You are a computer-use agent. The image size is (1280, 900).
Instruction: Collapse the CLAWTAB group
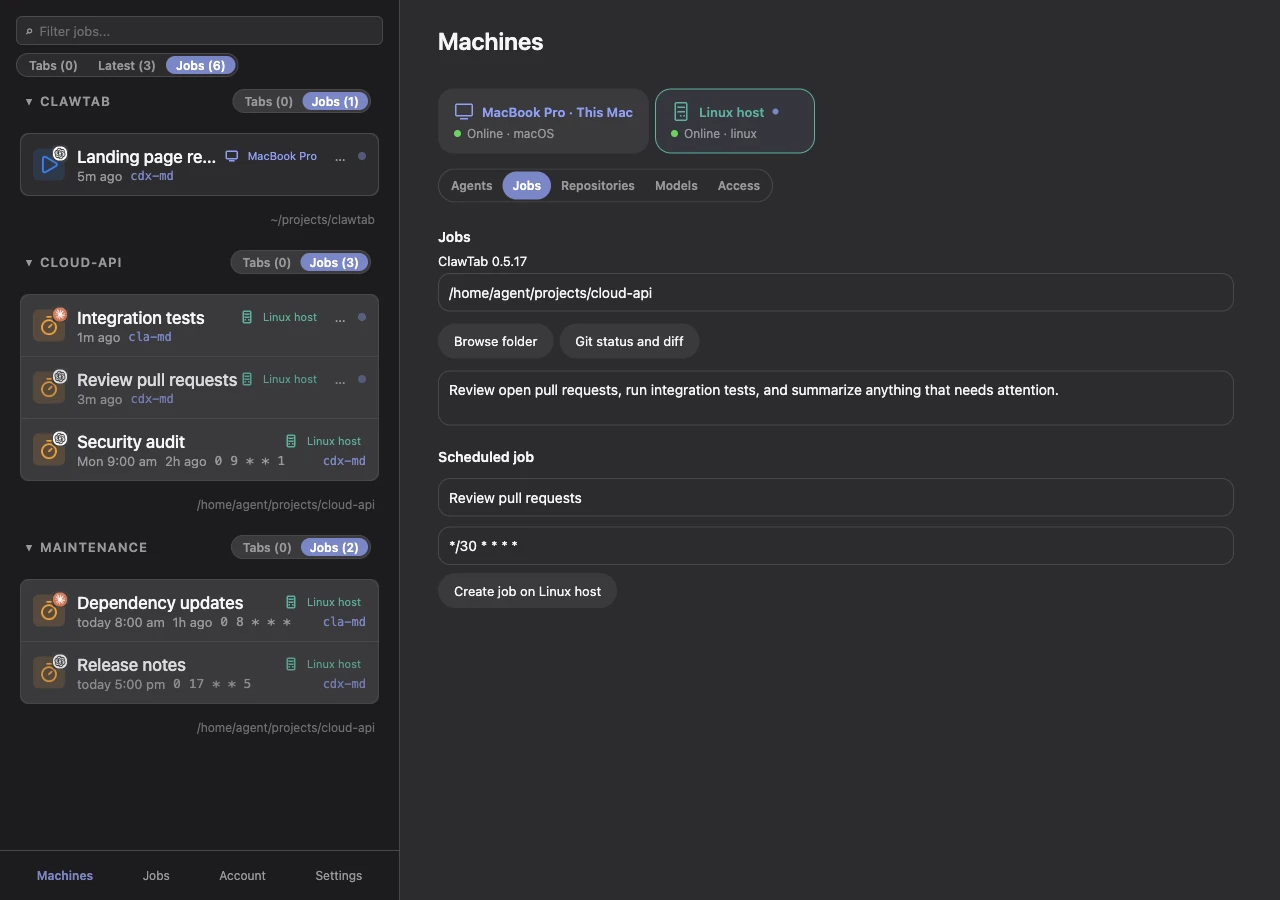(29, 102)
